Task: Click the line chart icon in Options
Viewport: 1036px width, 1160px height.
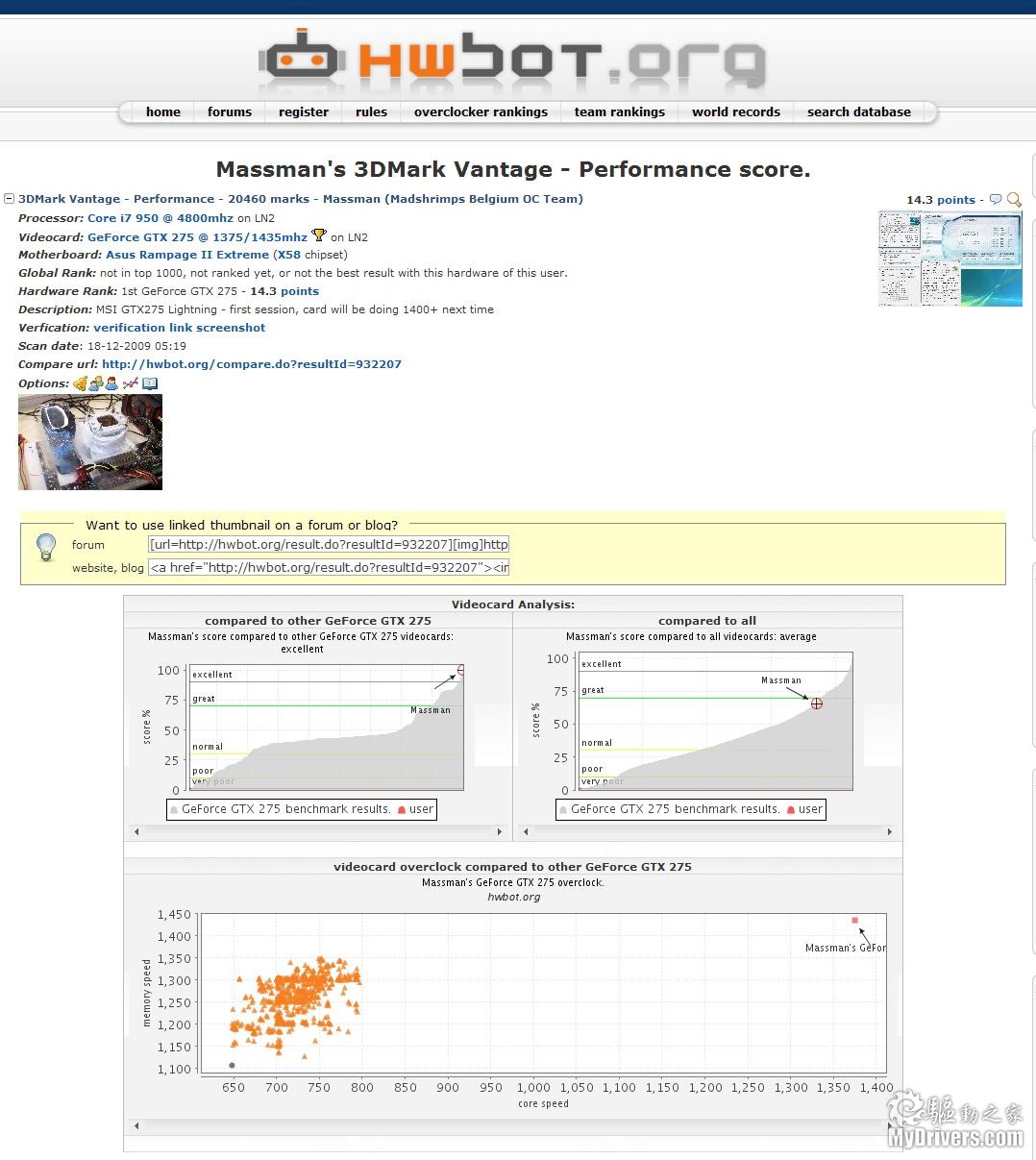Action: tap(130, 383)
